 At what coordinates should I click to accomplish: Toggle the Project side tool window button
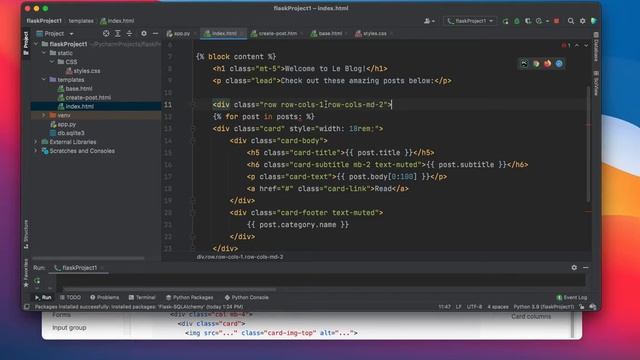26,43
